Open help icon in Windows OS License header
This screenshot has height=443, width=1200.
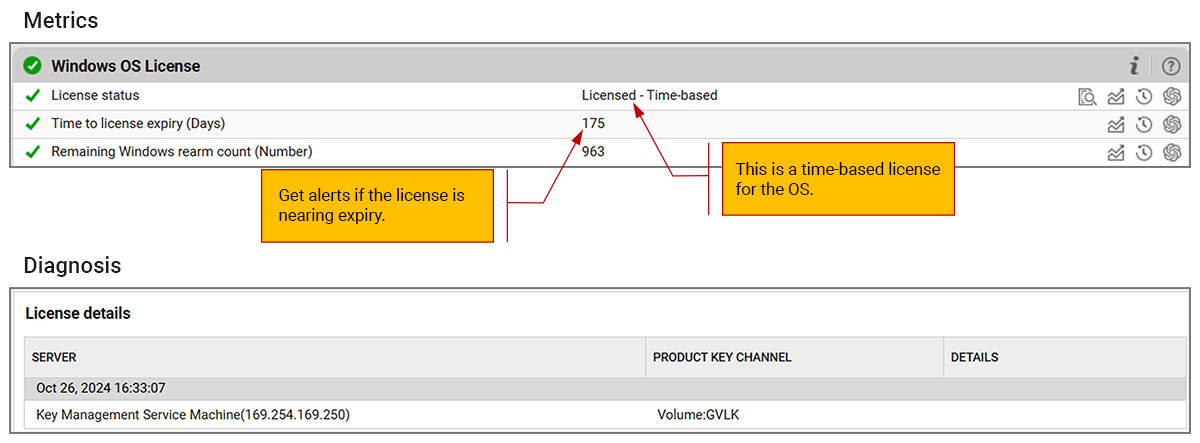click(1171, 66)
